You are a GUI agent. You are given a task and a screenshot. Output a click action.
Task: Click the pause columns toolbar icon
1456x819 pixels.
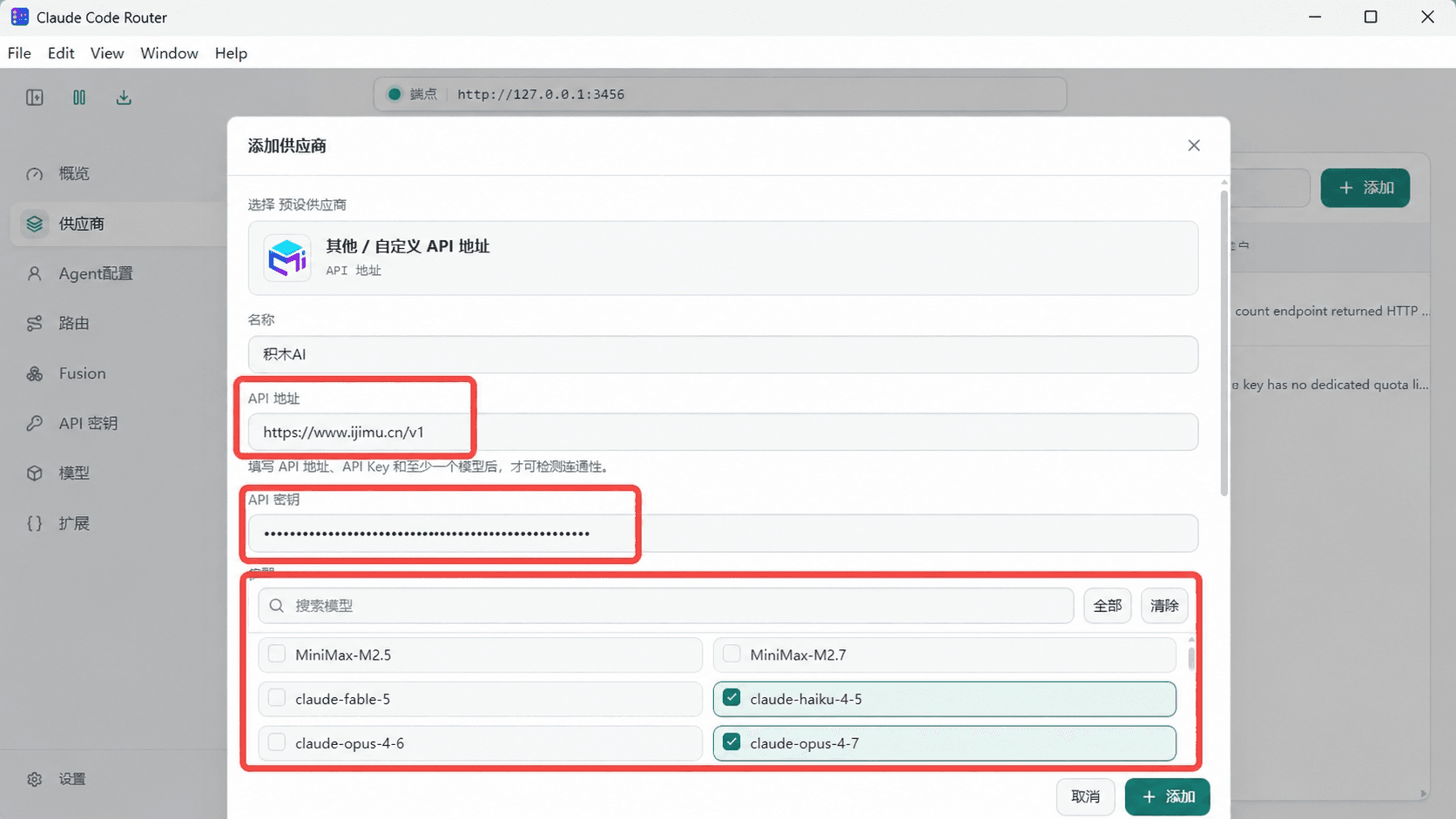tap(79, 97)
